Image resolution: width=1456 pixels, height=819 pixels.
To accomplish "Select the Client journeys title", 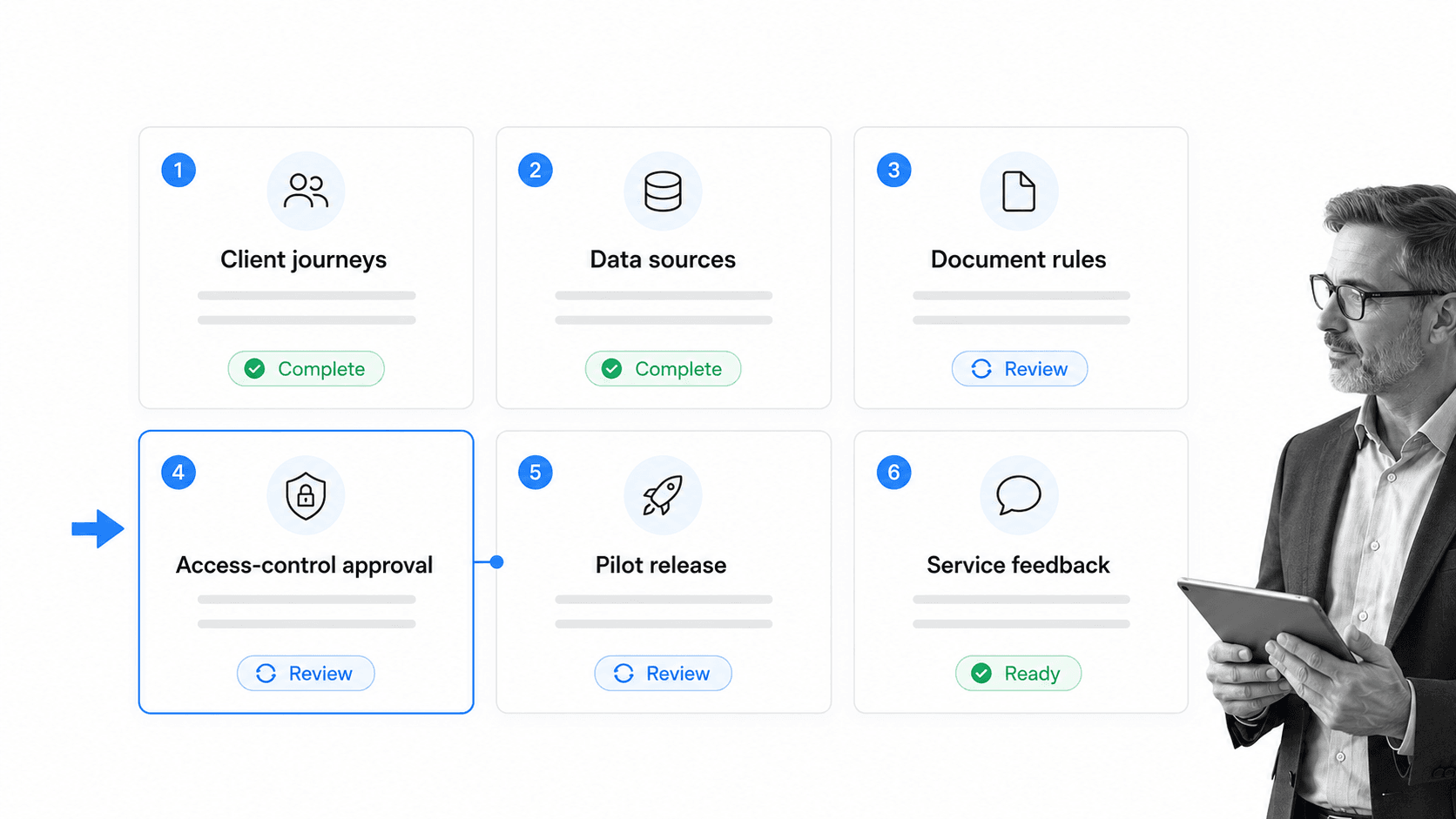I will coord(304,259).
